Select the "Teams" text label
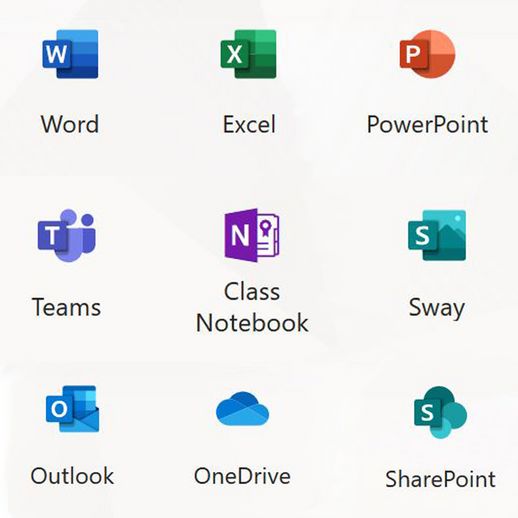This screenshot has height=518, width=518. [66, 307]
